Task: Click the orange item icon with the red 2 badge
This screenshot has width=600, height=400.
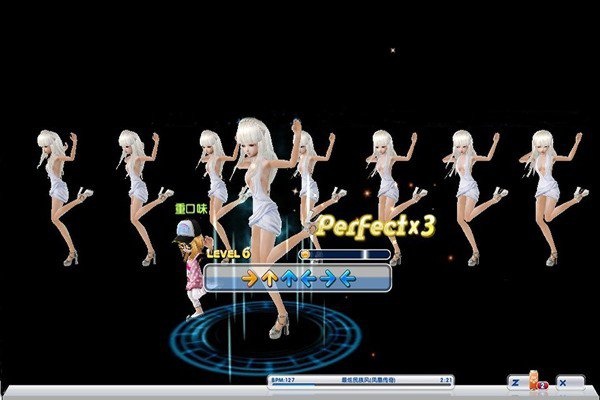Action: tap(537, 381)
